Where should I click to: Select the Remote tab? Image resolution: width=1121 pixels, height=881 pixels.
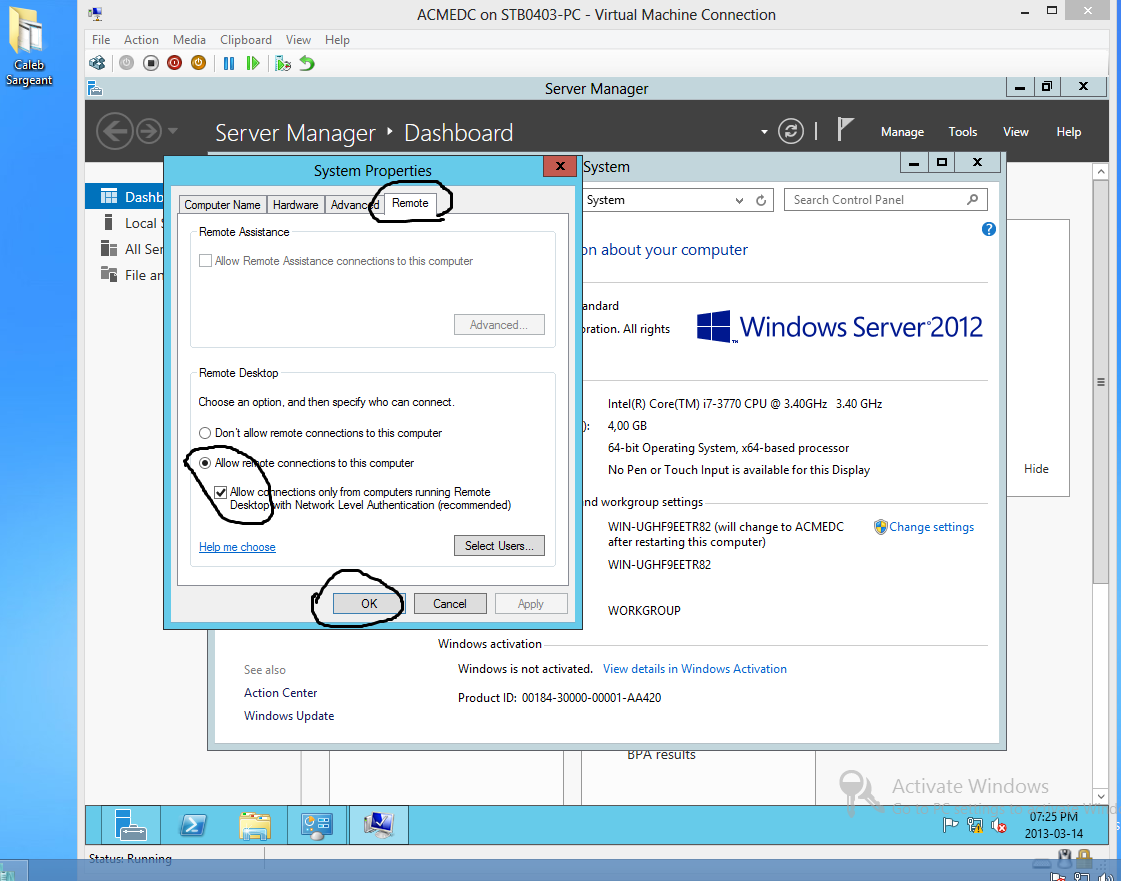click(410, 203)
